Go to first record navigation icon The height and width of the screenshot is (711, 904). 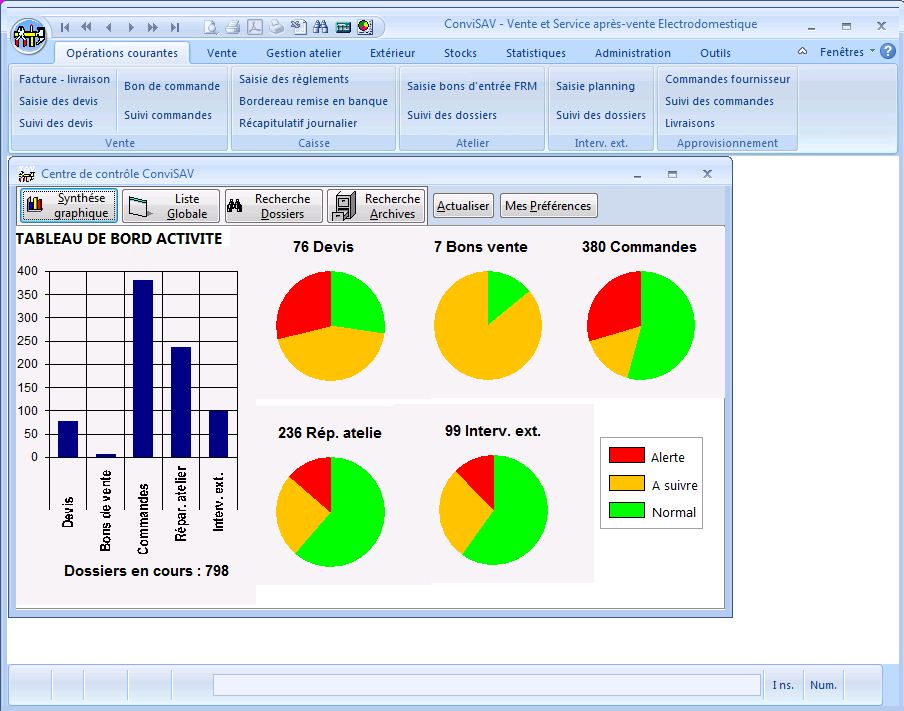coord(65,27)
